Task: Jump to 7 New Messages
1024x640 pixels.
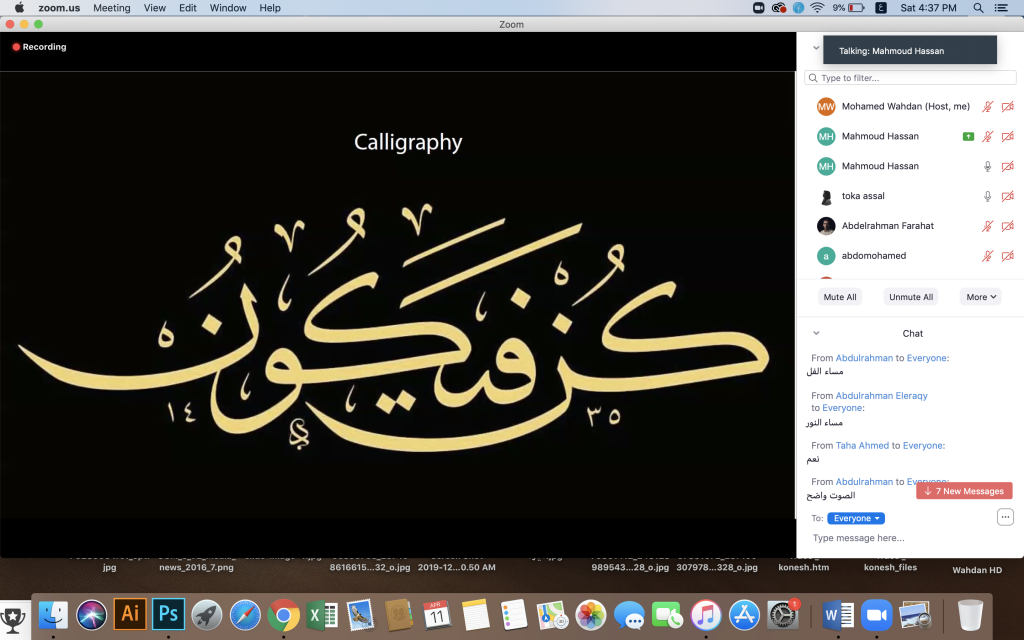Action: [x=964, y=491]
